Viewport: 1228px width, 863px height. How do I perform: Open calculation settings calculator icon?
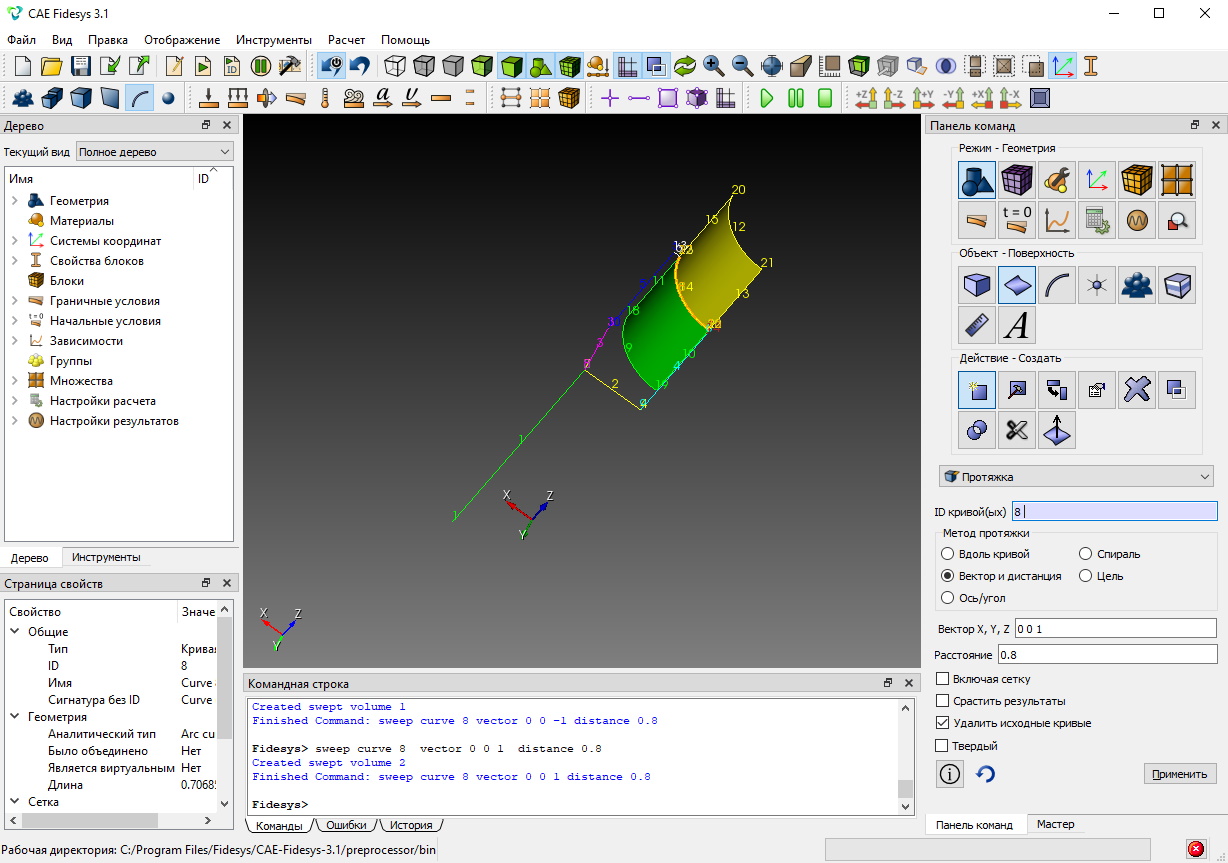(x=1097, y=219)
